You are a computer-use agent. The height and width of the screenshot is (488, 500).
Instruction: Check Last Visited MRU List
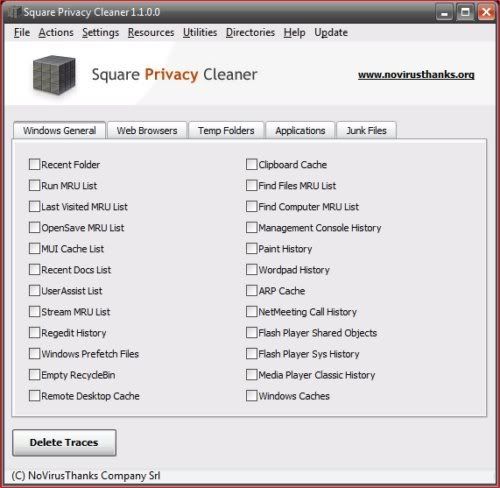pos(34,206)
